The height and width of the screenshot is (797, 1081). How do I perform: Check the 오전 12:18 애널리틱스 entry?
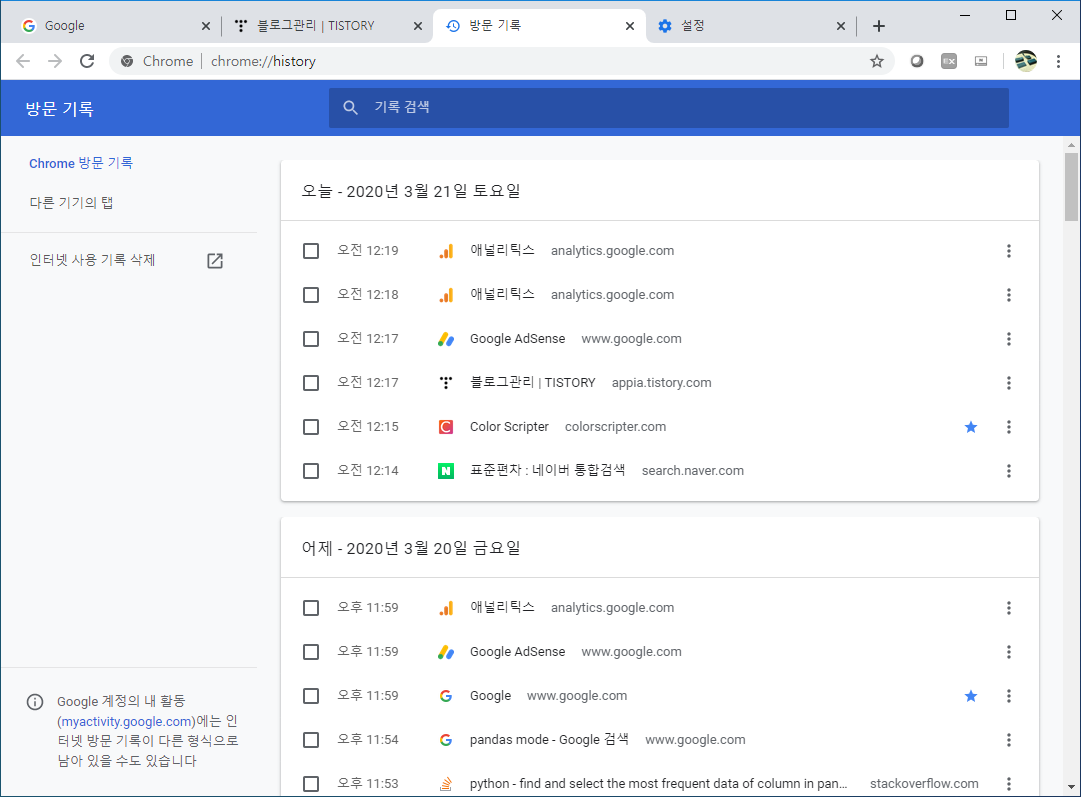311,295
